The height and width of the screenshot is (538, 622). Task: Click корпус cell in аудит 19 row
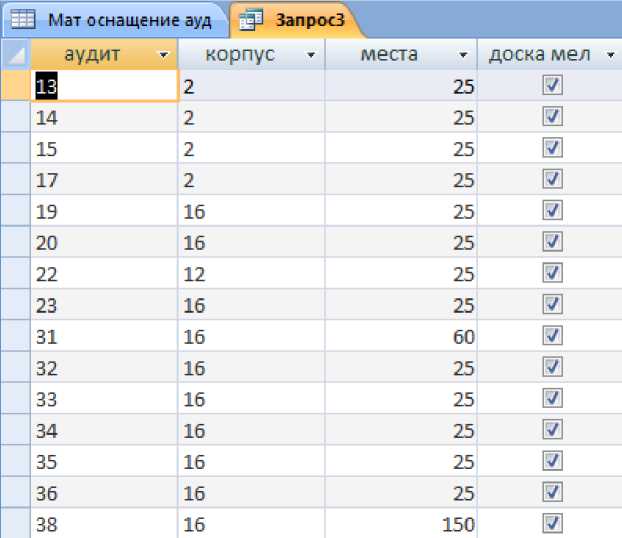pyautogui.click(x=251, y=211)
